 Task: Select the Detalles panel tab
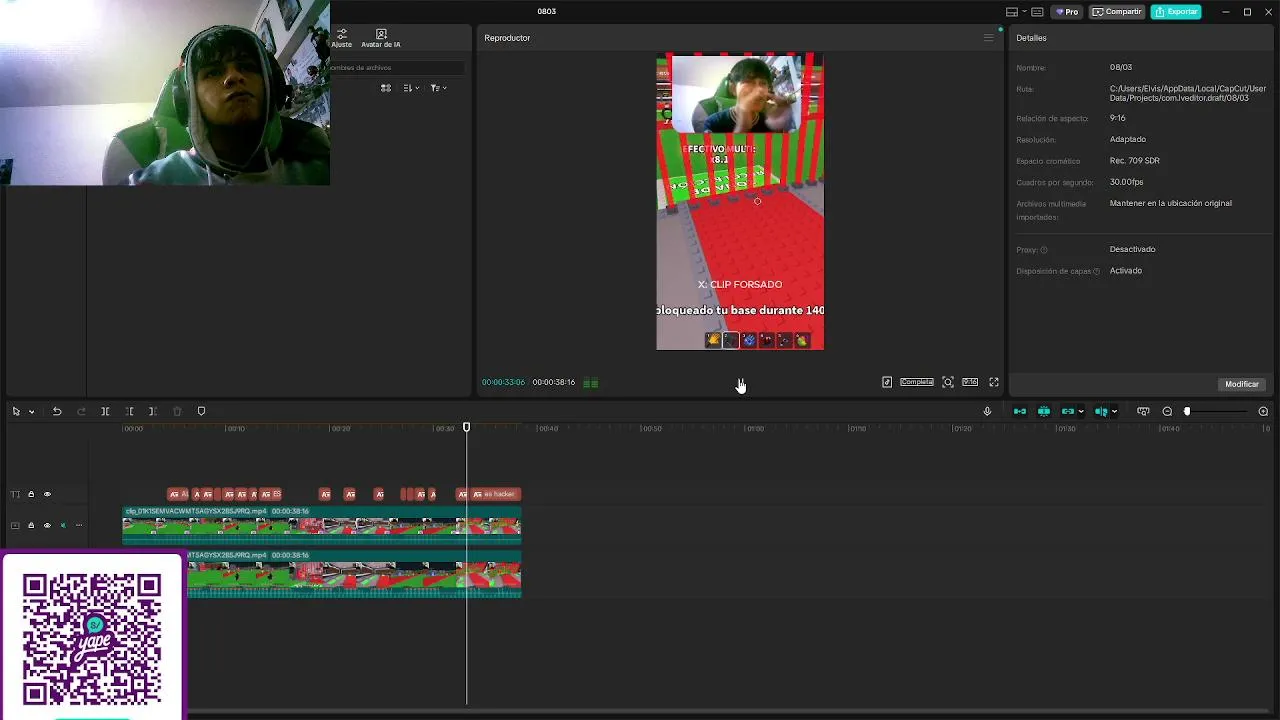1031,38
